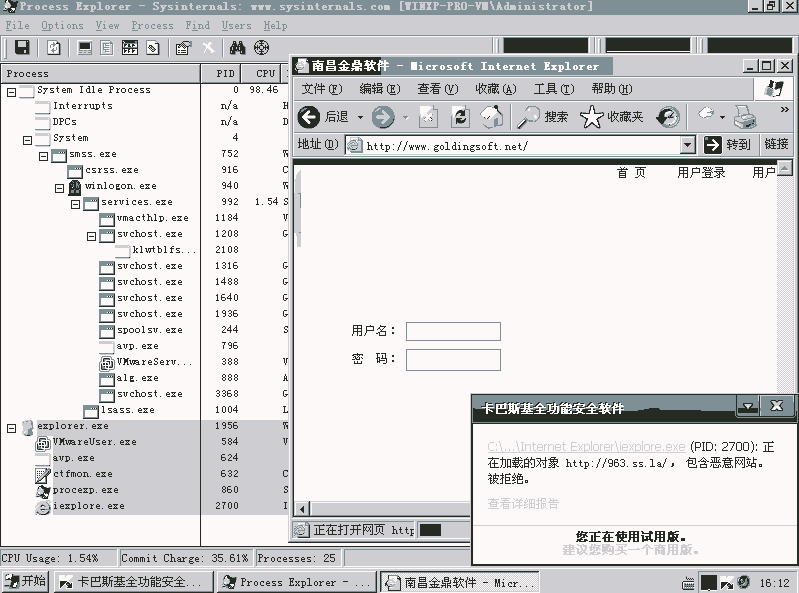Click the binoculars Find Handle icon
Image resolution: width=799 pixels, height=593 pixels.
click(x=237, y=48)
